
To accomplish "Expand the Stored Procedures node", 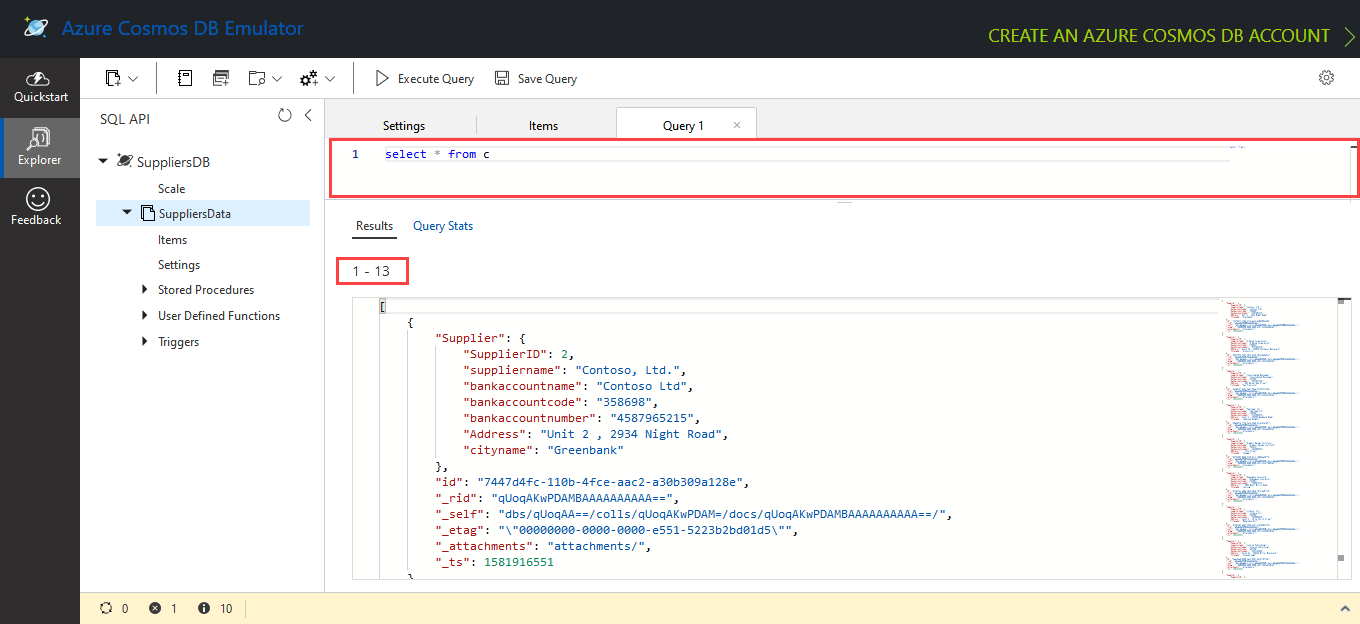I will (x=146, y=289).
